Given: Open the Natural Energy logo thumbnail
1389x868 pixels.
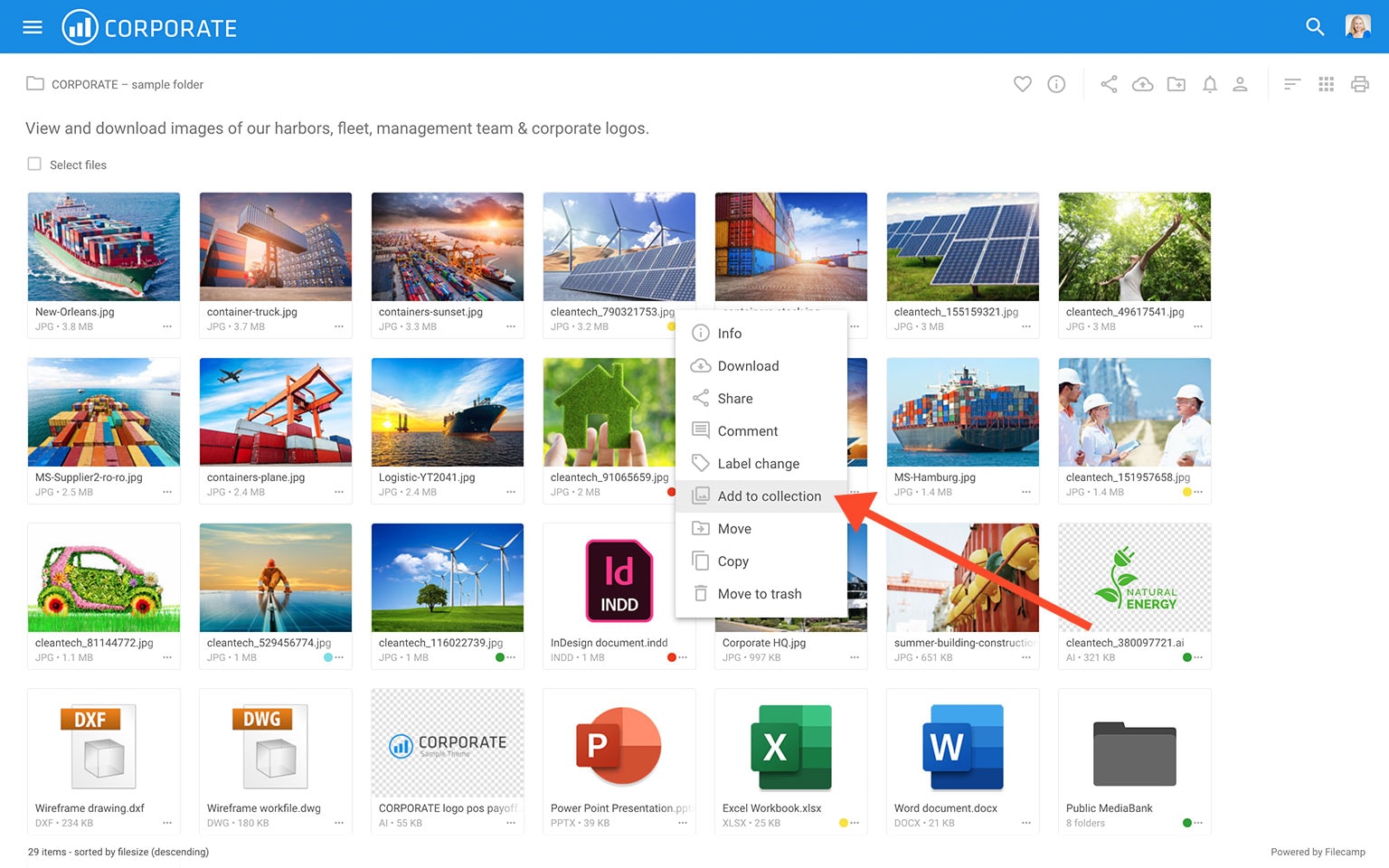Looking at the screenshot, I should [1135, 578].
